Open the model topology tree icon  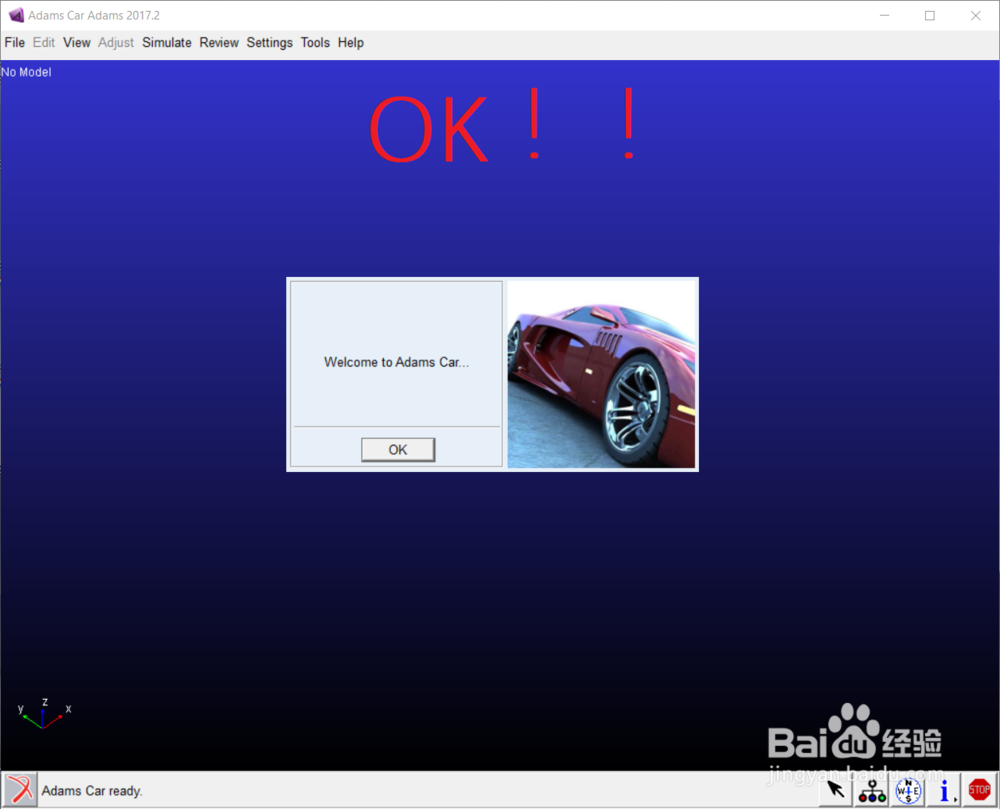click(872, 790)
